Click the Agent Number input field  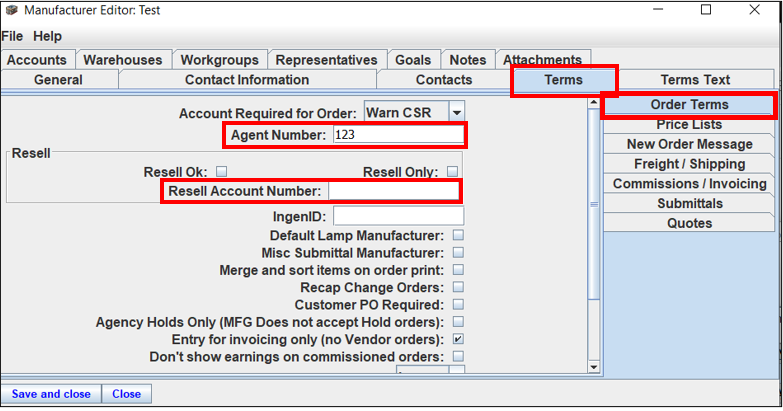pyautogui.click(x=398, y=135)
